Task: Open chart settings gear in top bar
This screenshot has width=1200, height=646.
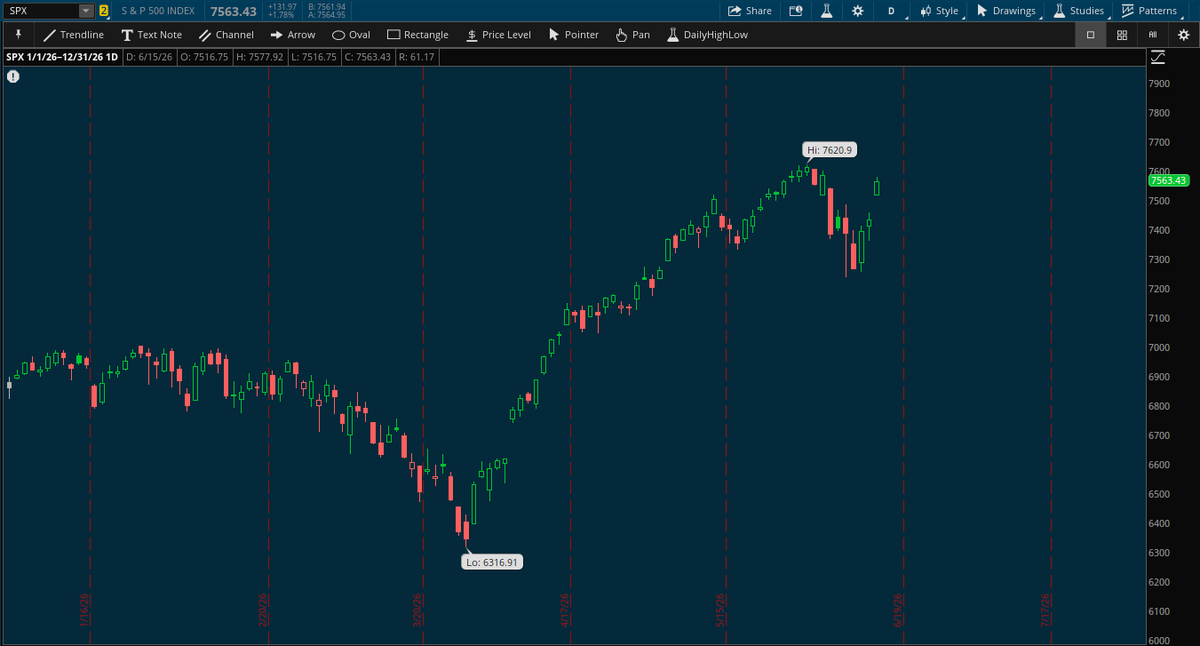Action: 857,11
